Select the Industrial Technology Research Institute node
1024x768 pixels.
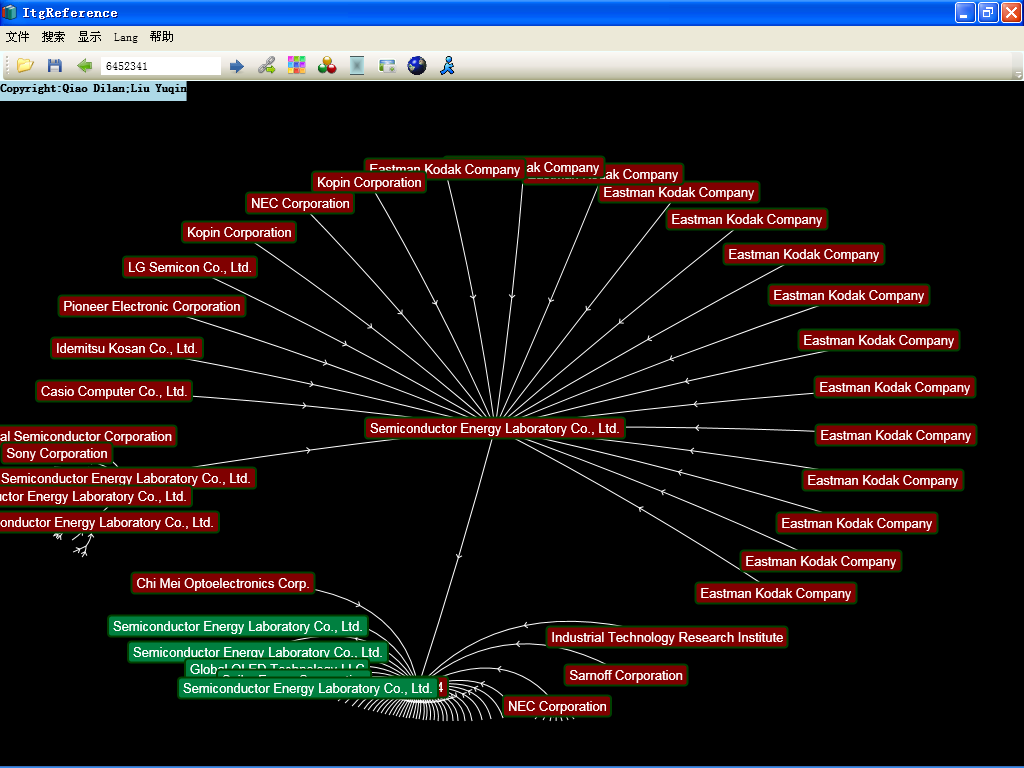pos(667,637)
